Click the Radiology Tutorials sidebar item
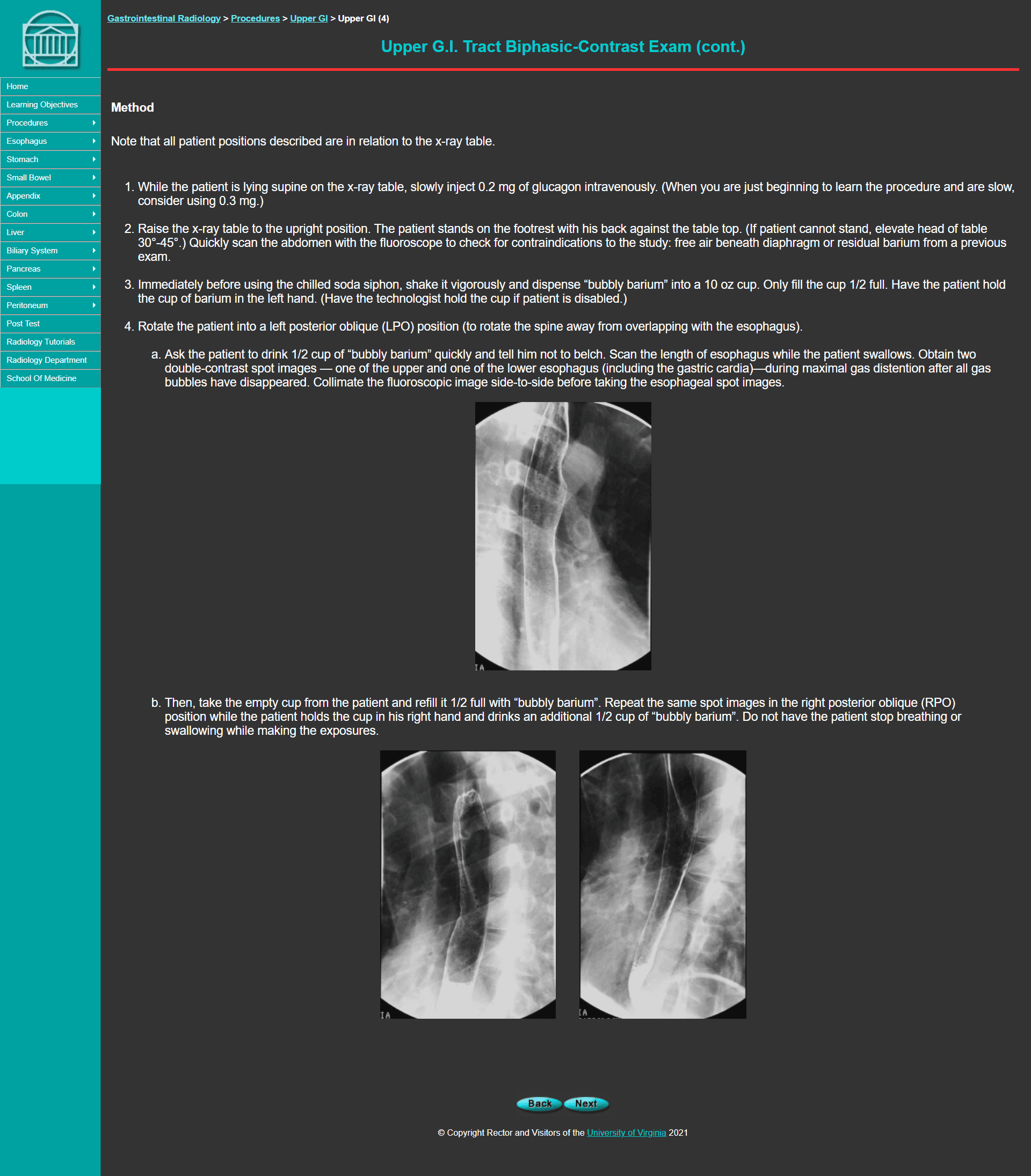Screen dimensions: 1031x1176 50,341
